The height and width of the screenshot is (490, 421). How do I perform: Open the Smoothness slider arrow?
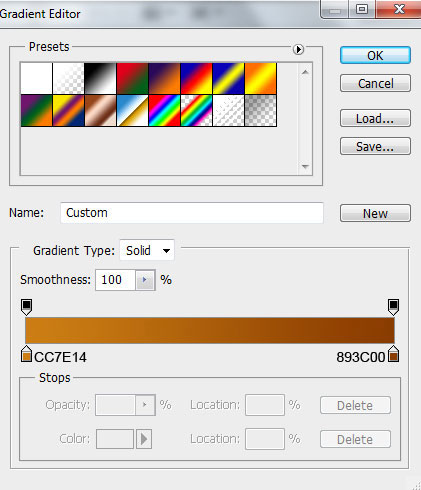point(145,280)
